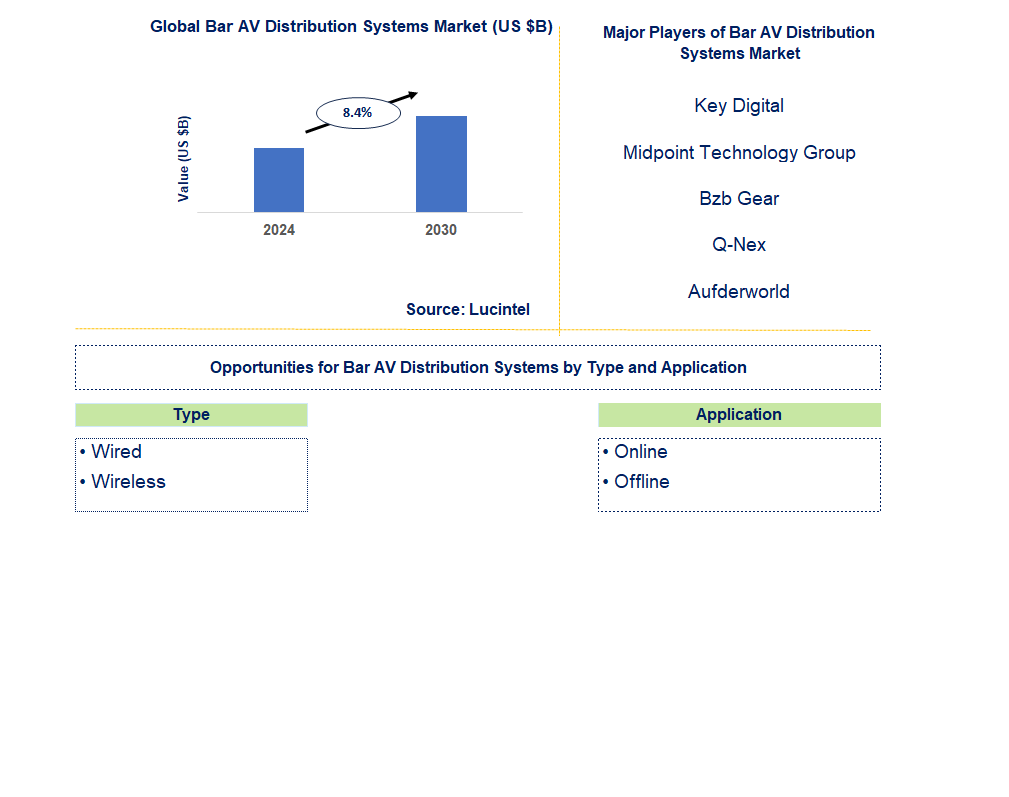Click the Source: Lucintel link
The width and height of the screenshot is (1009, 797).
(468, 309)
